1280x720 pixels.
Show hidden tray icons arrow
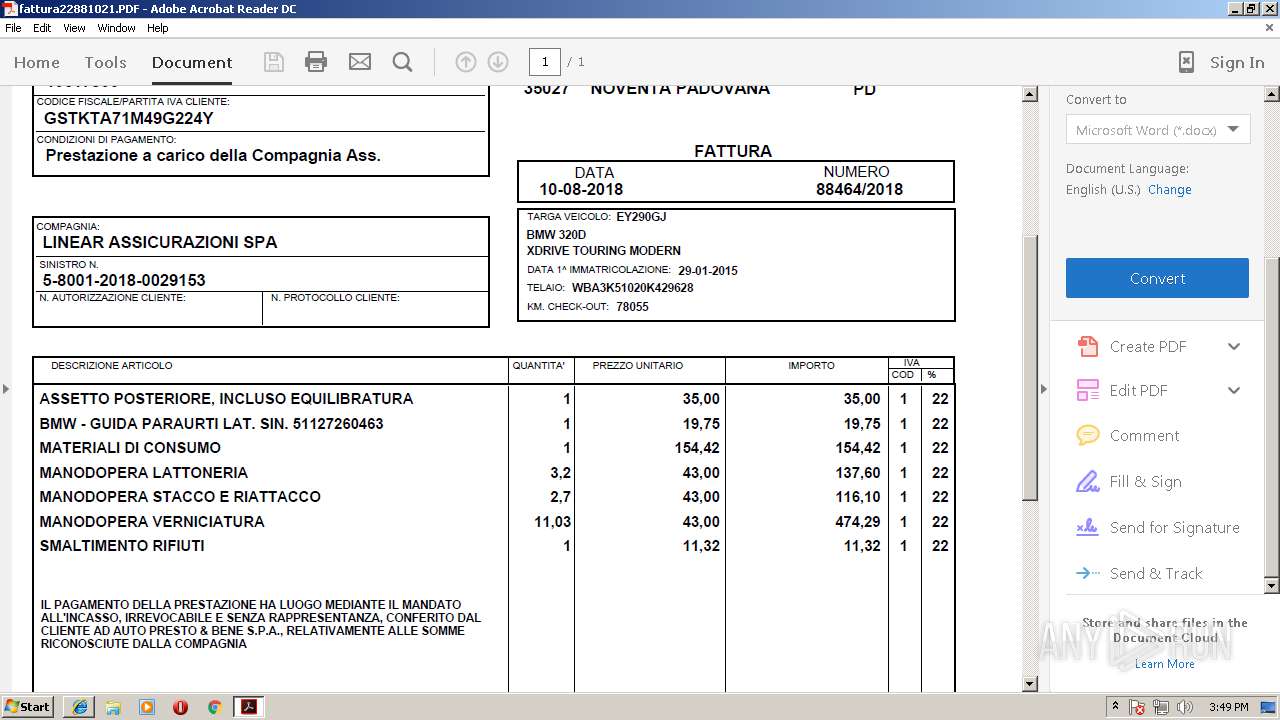[x=1115, y=706]
